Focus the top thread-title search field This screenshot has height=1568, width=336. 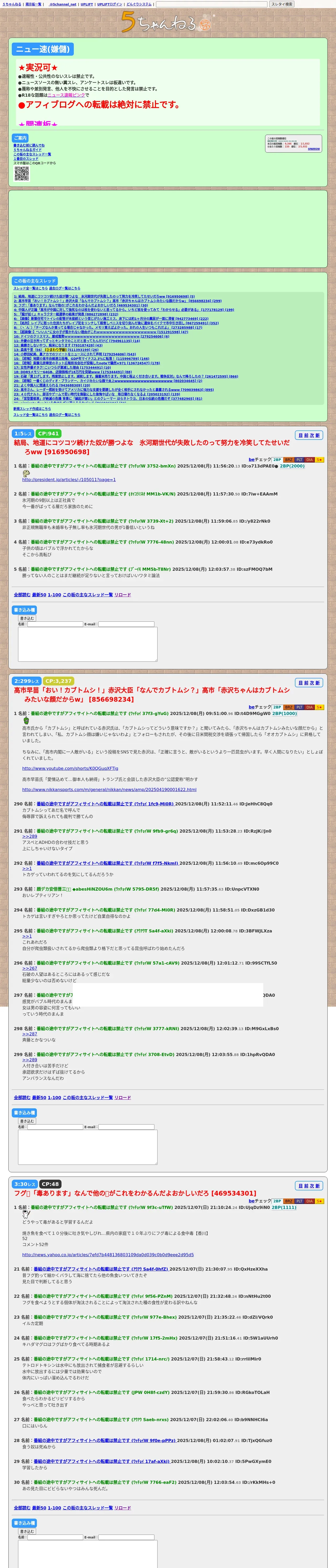click(x=212, y=4)
